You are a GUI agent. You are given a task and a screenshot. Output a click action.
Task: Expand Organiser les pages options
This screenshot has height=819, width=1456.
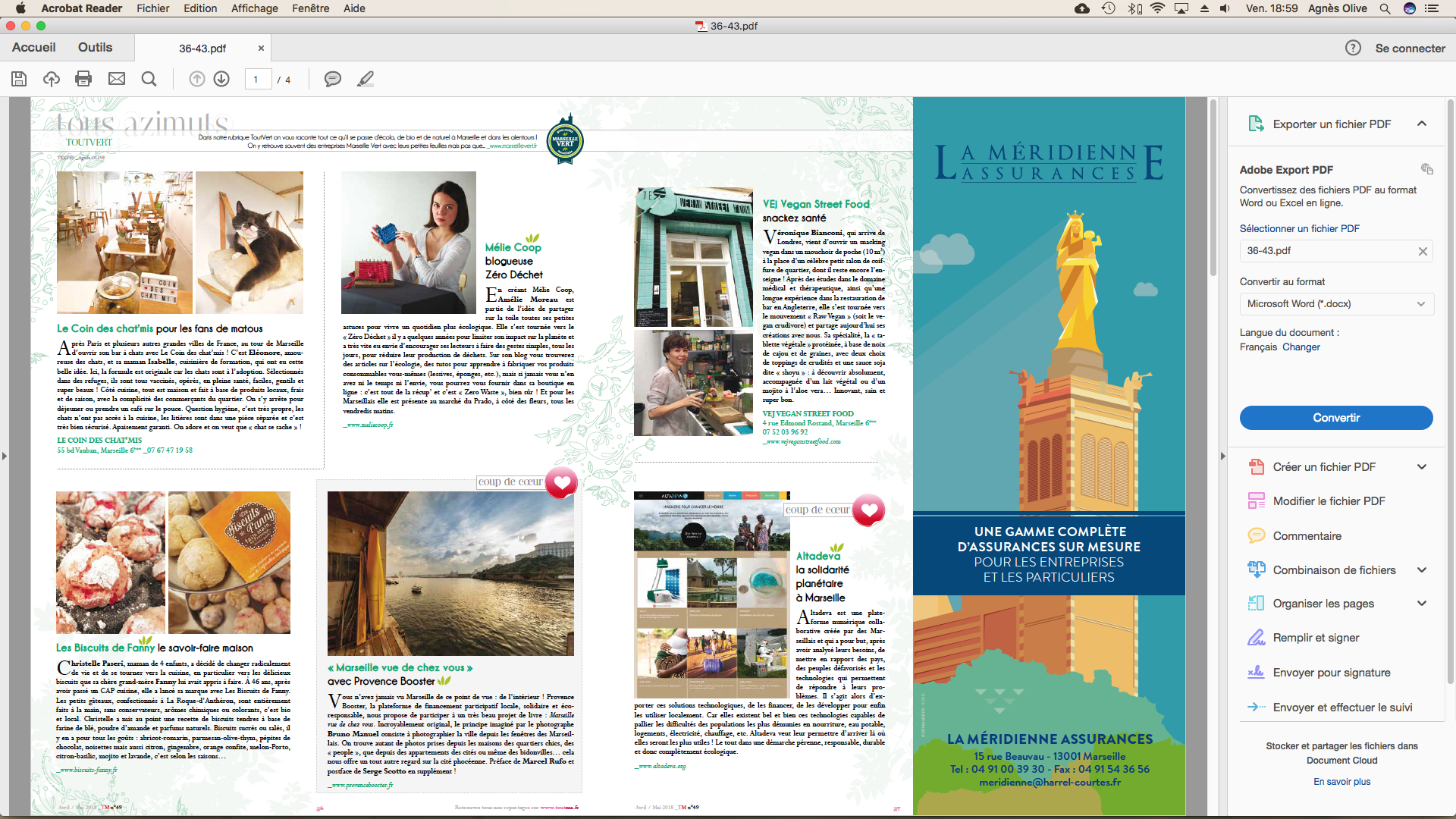1422,604
